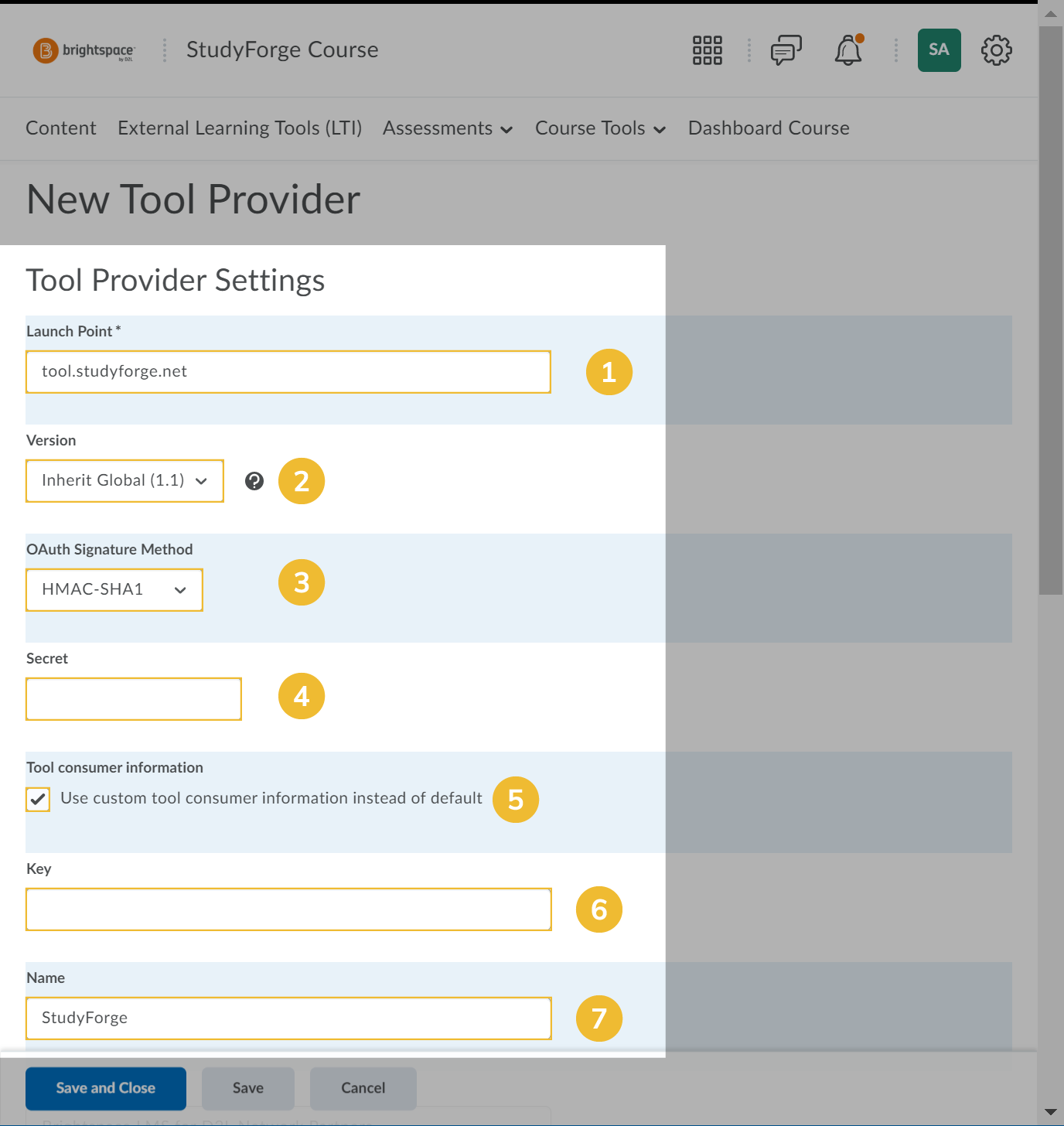Toggle 'Use custom tool consumer information' checkbox
This screenshot has height=1126, width=1064.
pyautogui.click(x=38, y=799)
